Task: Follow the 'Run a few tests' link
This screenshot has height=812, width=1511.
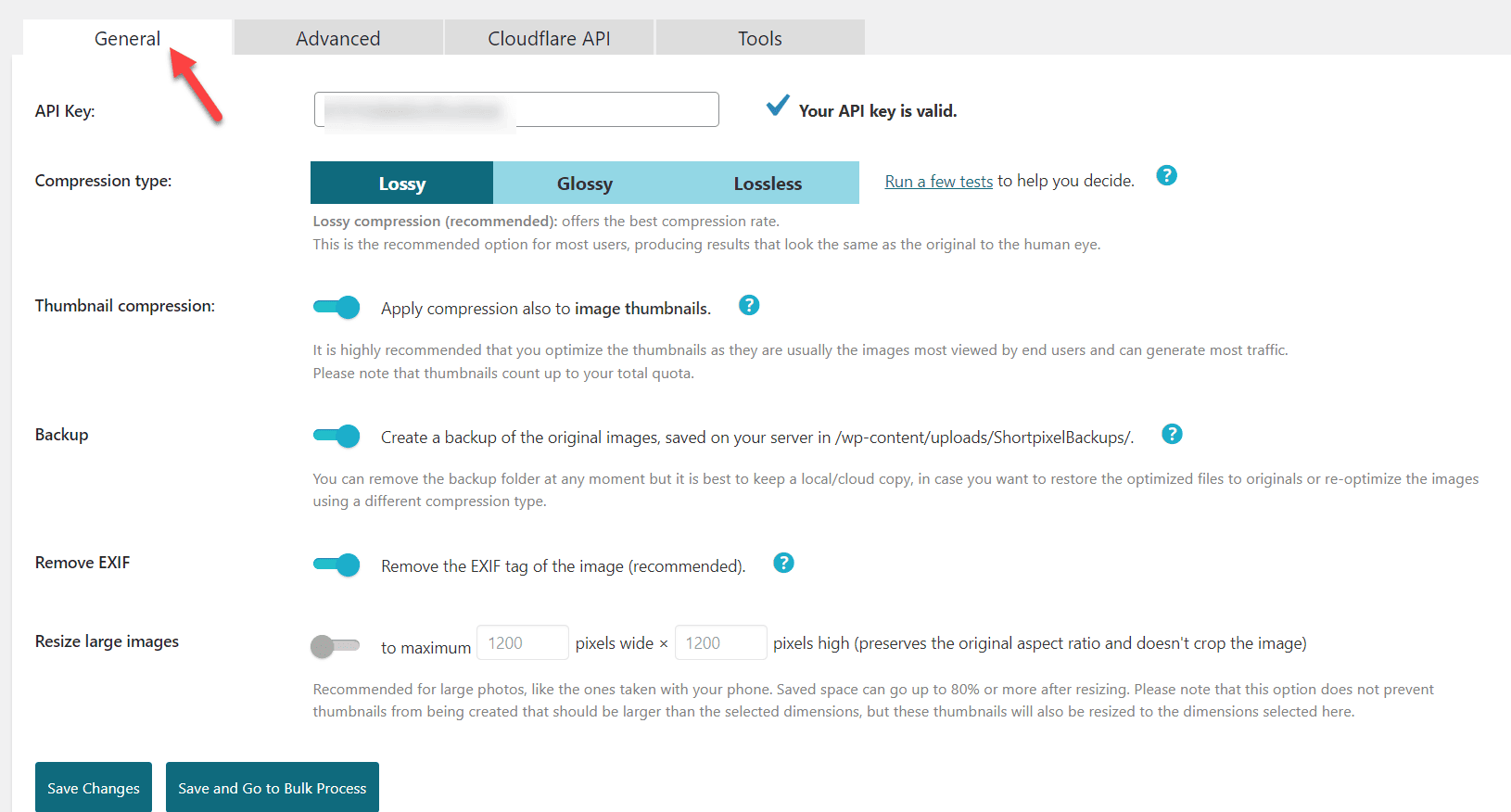Action: [938, 182]
